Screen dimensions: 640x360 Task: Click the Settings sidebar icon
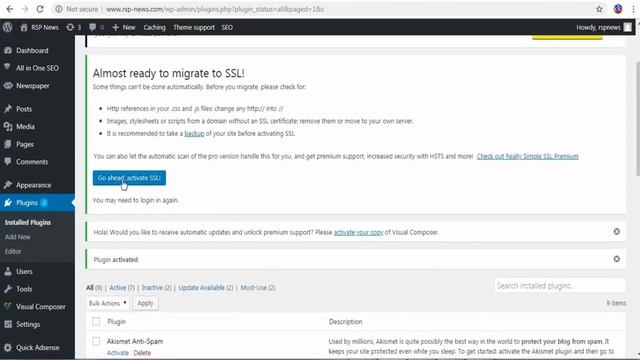(8, 324)
